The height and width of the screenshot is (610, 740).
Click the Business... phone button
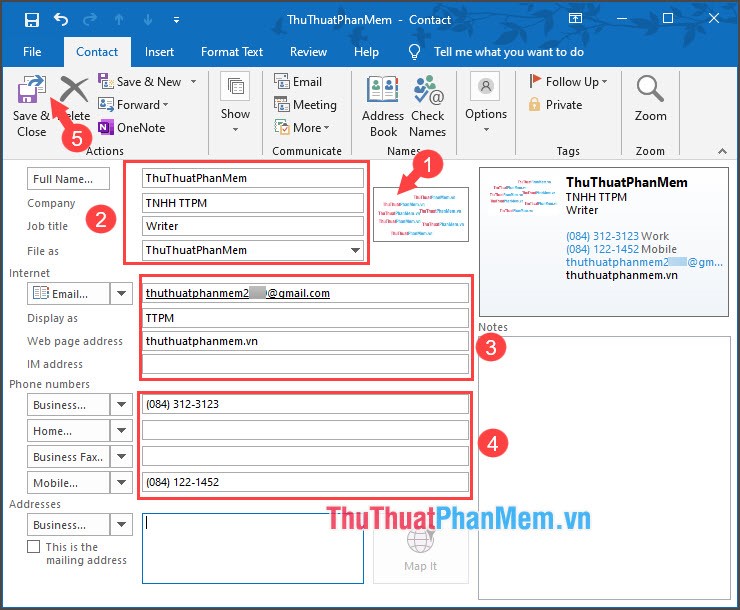click(68, 405)
